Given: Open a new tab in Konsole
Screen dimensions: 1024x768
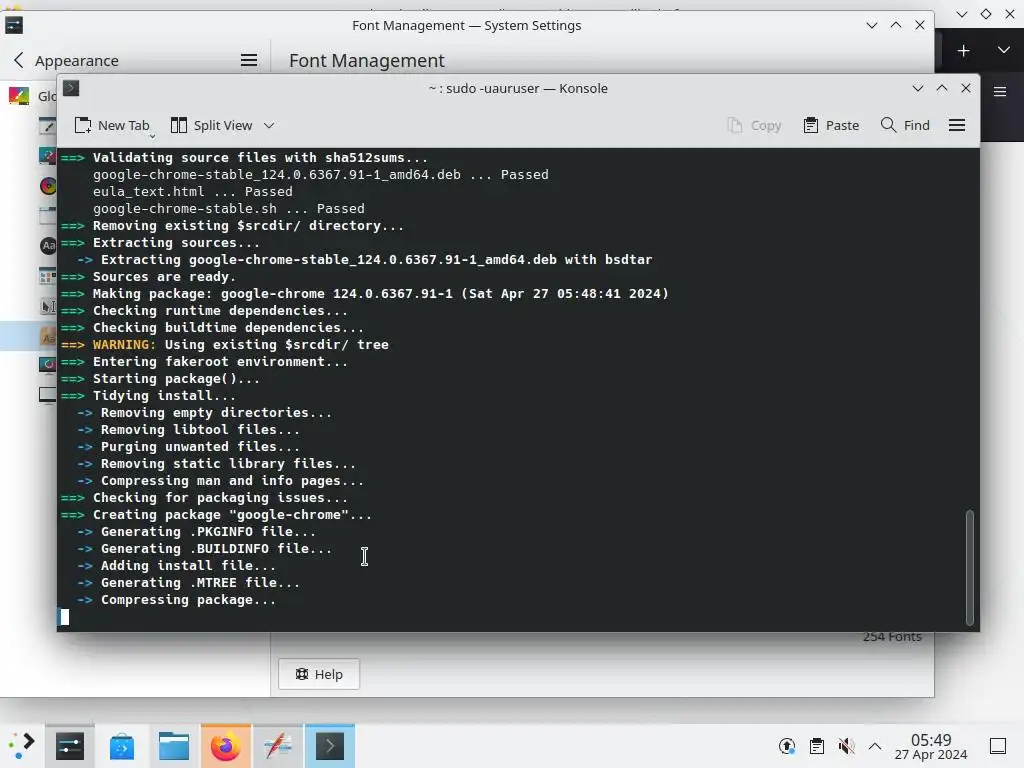Looking at the screenshot, I should coord(112,125).
